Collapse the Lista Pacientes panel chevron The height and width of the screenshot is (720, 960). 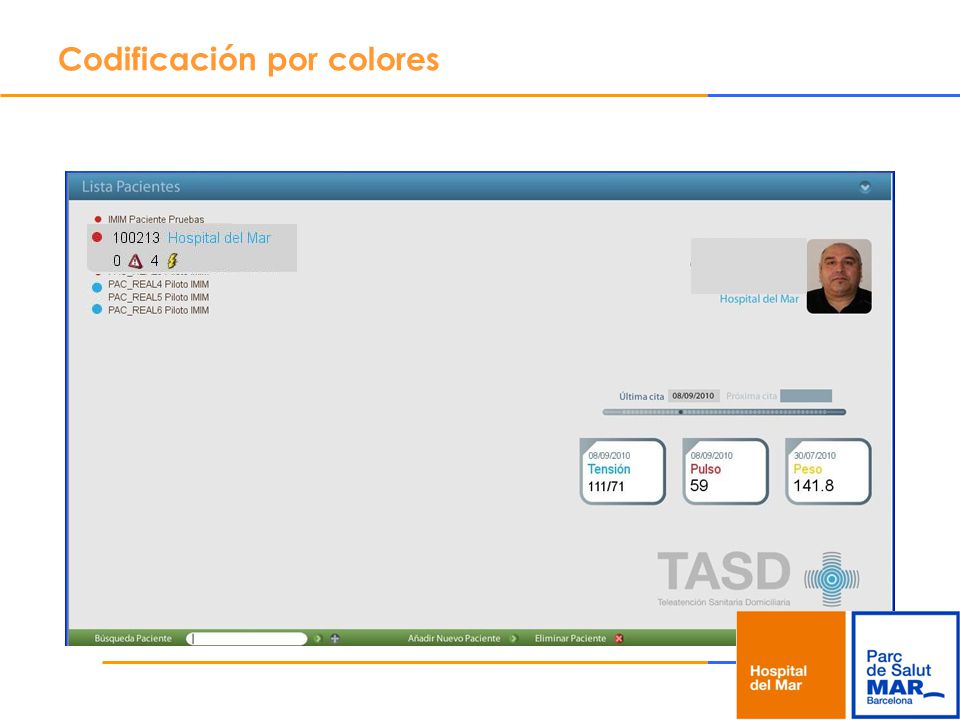(x=864, y=187)
